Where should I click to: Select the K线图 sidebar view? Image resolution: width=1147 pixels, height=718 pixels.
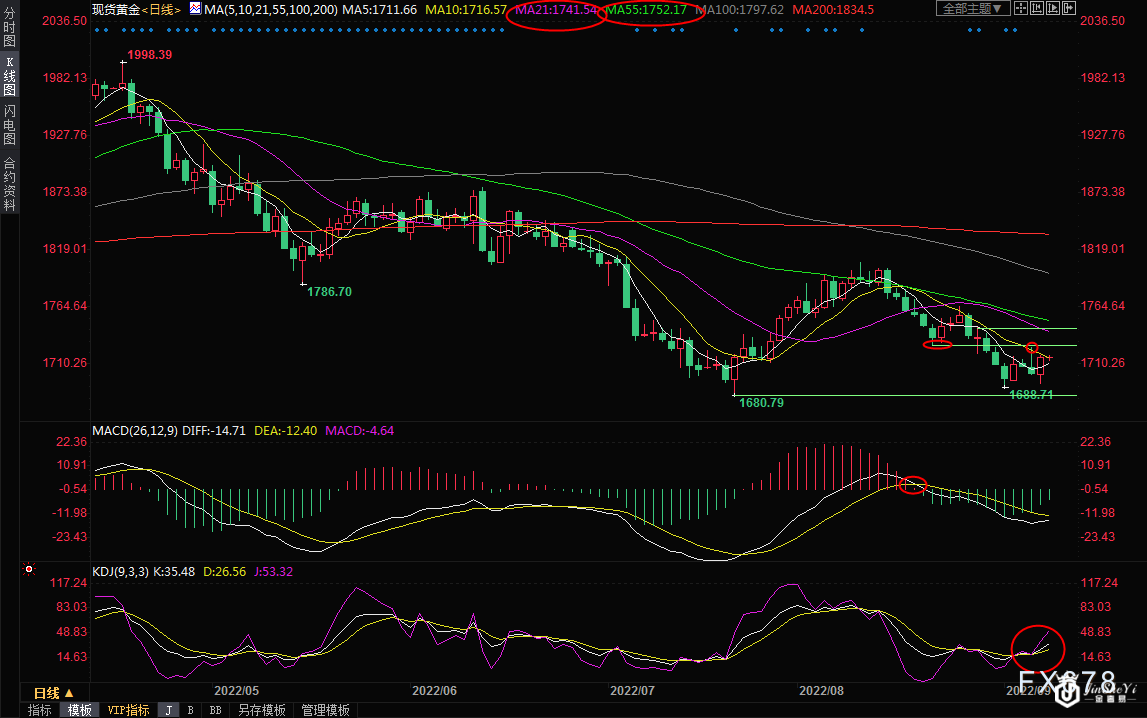[x=9, y=78]
